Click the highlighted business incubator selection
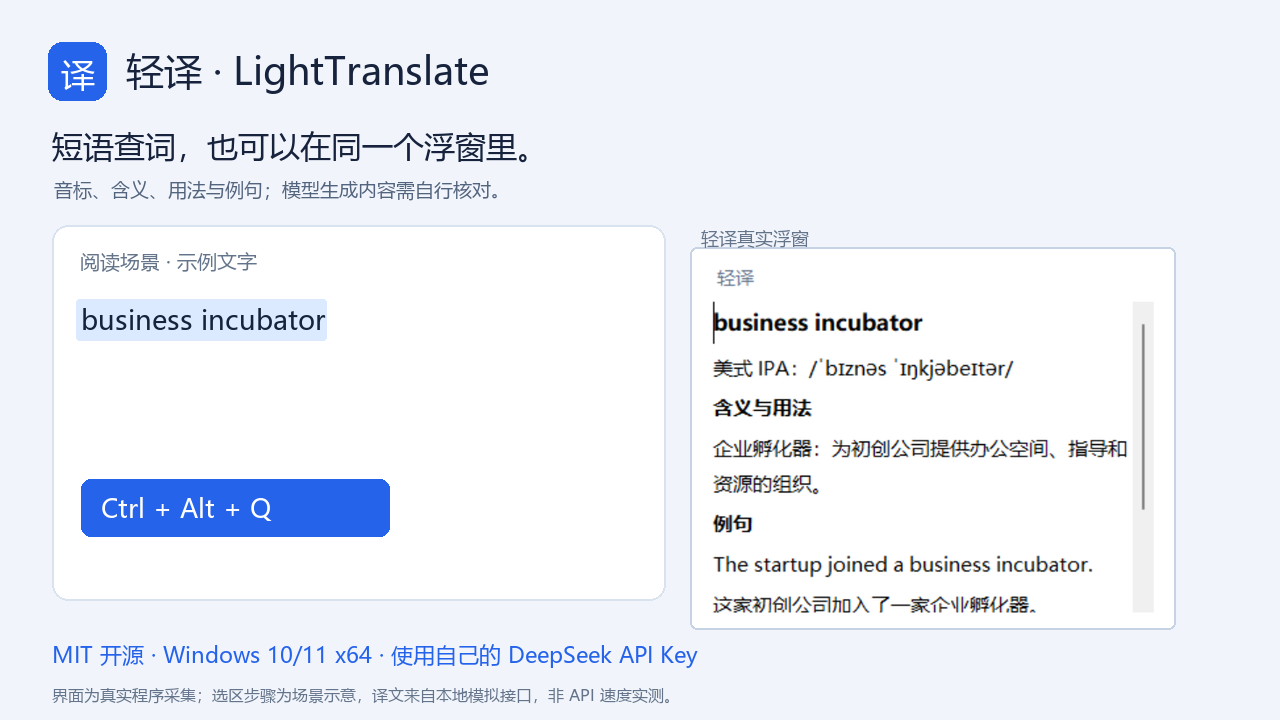Viewport: 1280px width, 720px height. (x=202, y=320)
